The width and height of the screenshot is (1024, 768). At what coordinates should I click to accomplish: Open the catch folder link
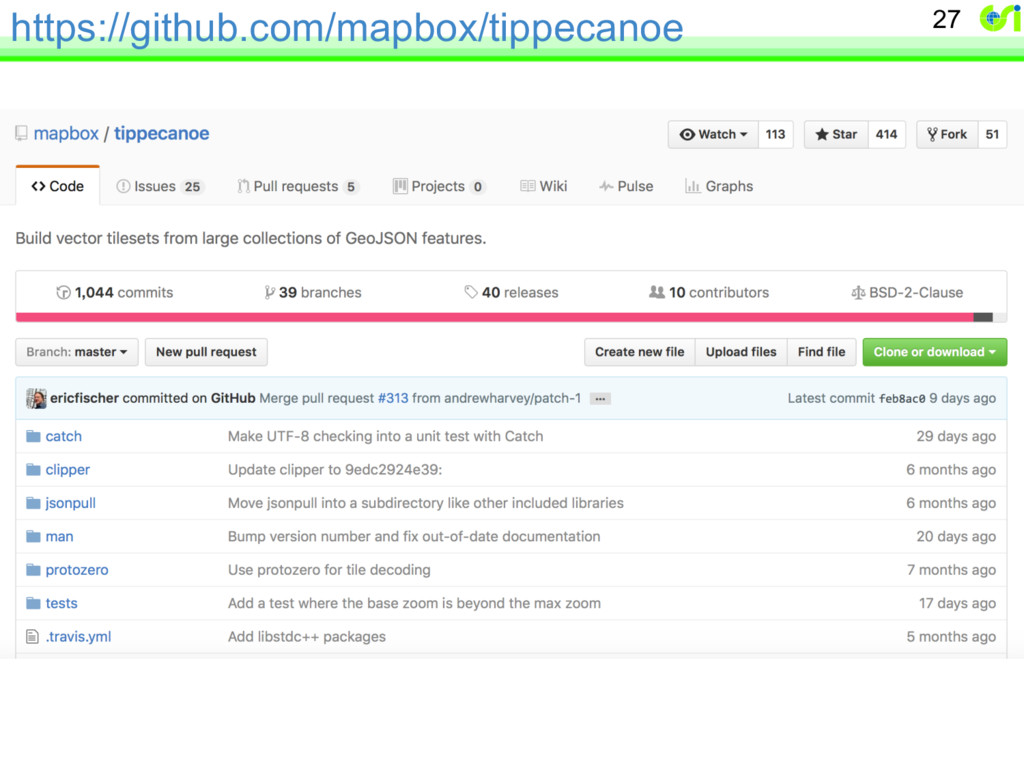pyautogui.click(x=63, y=436)
